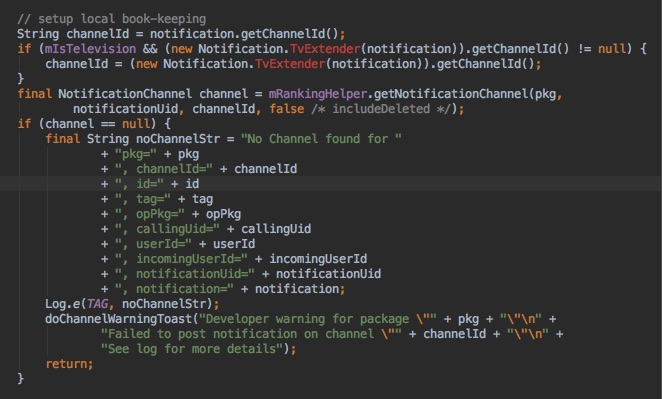Click noChannelStr in the final String declaration
Image resolution: width=662 pixels, height=399 pixels.
pyautogui.click(x=178, y=139)
